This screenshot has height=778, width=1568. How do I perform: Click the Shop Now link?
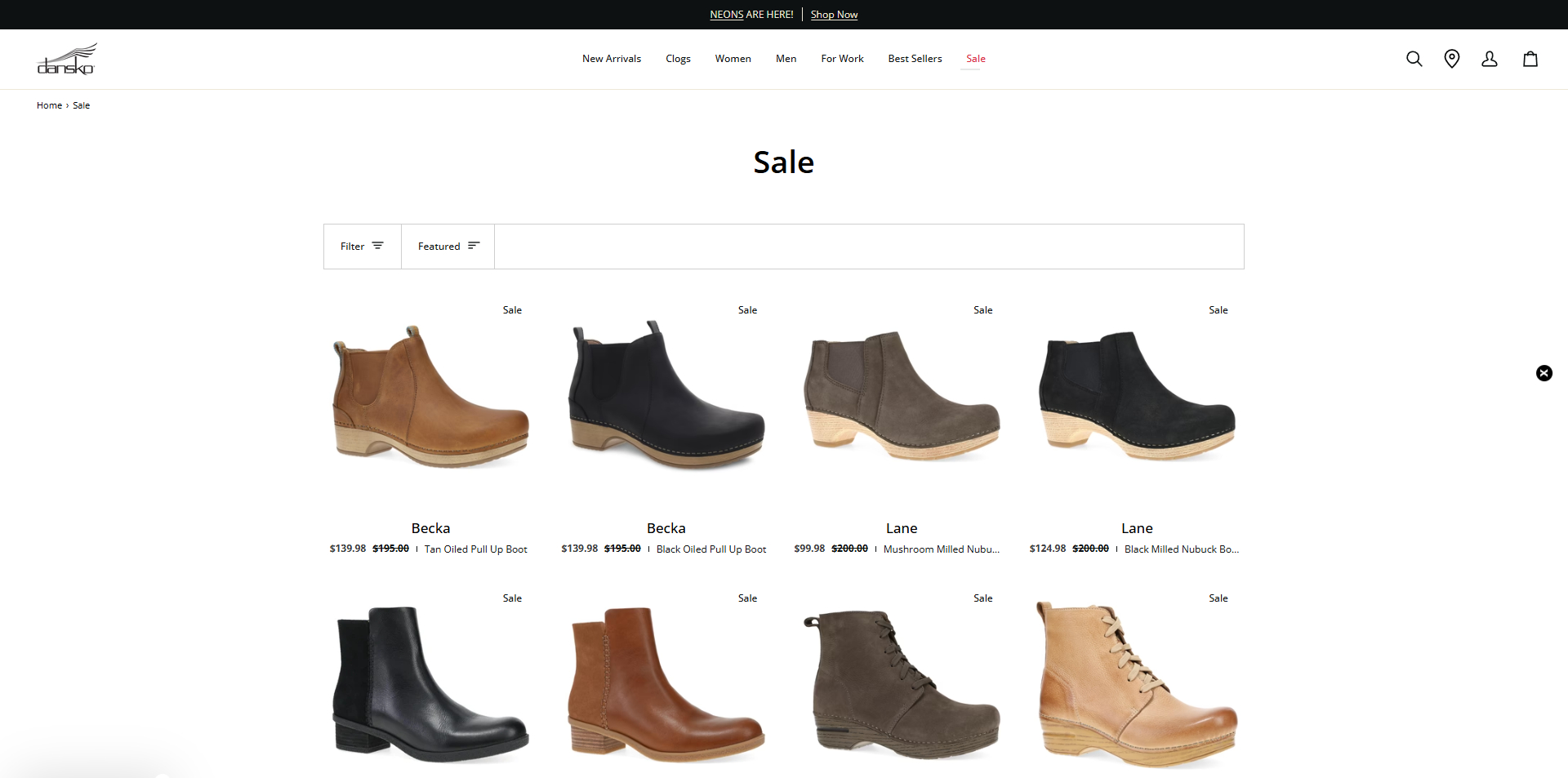point(834,14)
